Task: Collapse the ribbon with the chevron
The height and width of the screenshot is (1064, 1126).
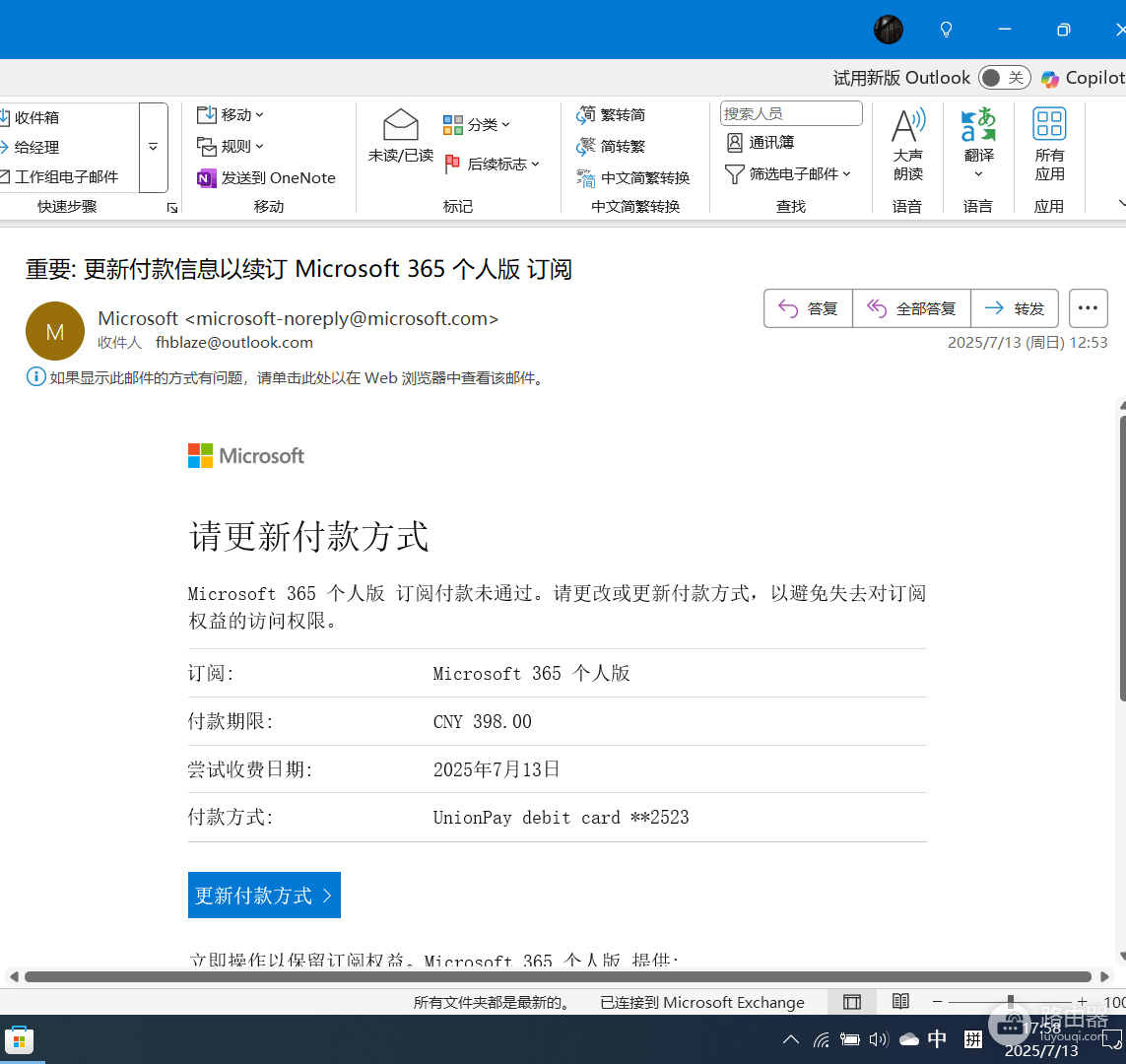Action: [x=1120, y=204]
